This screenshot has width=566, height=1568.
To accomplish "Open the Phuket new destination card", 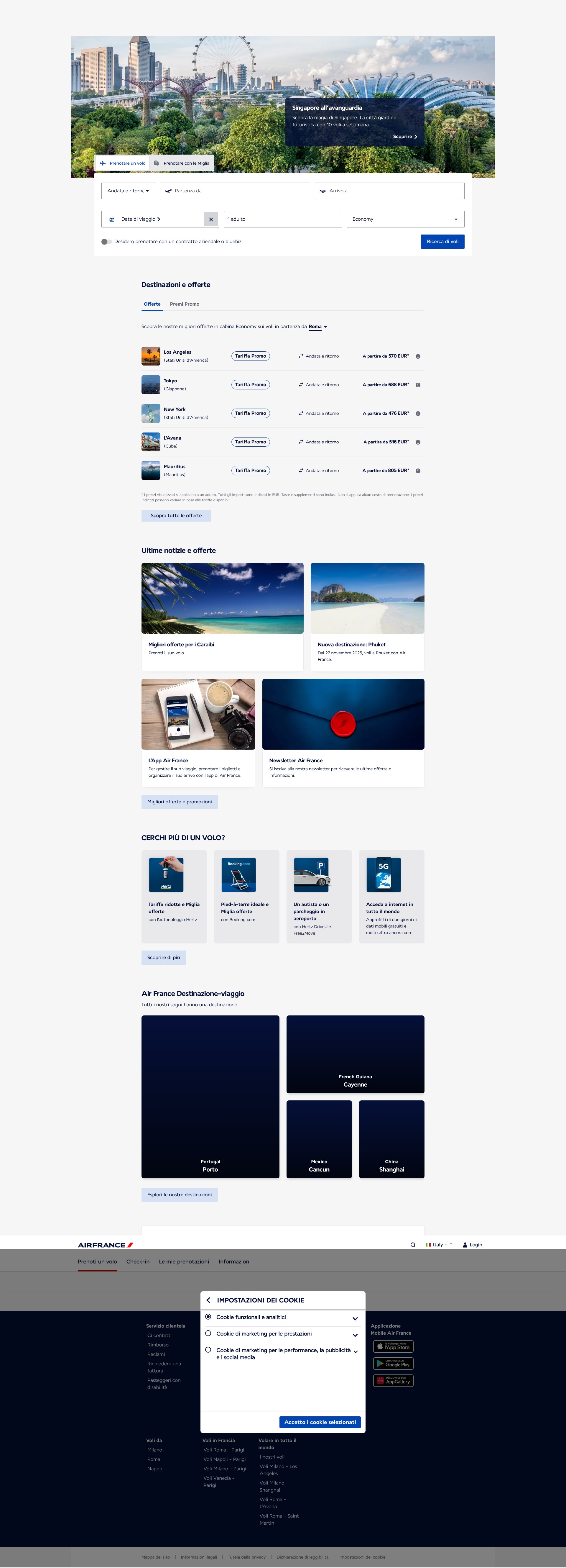I will pos(367,617).
